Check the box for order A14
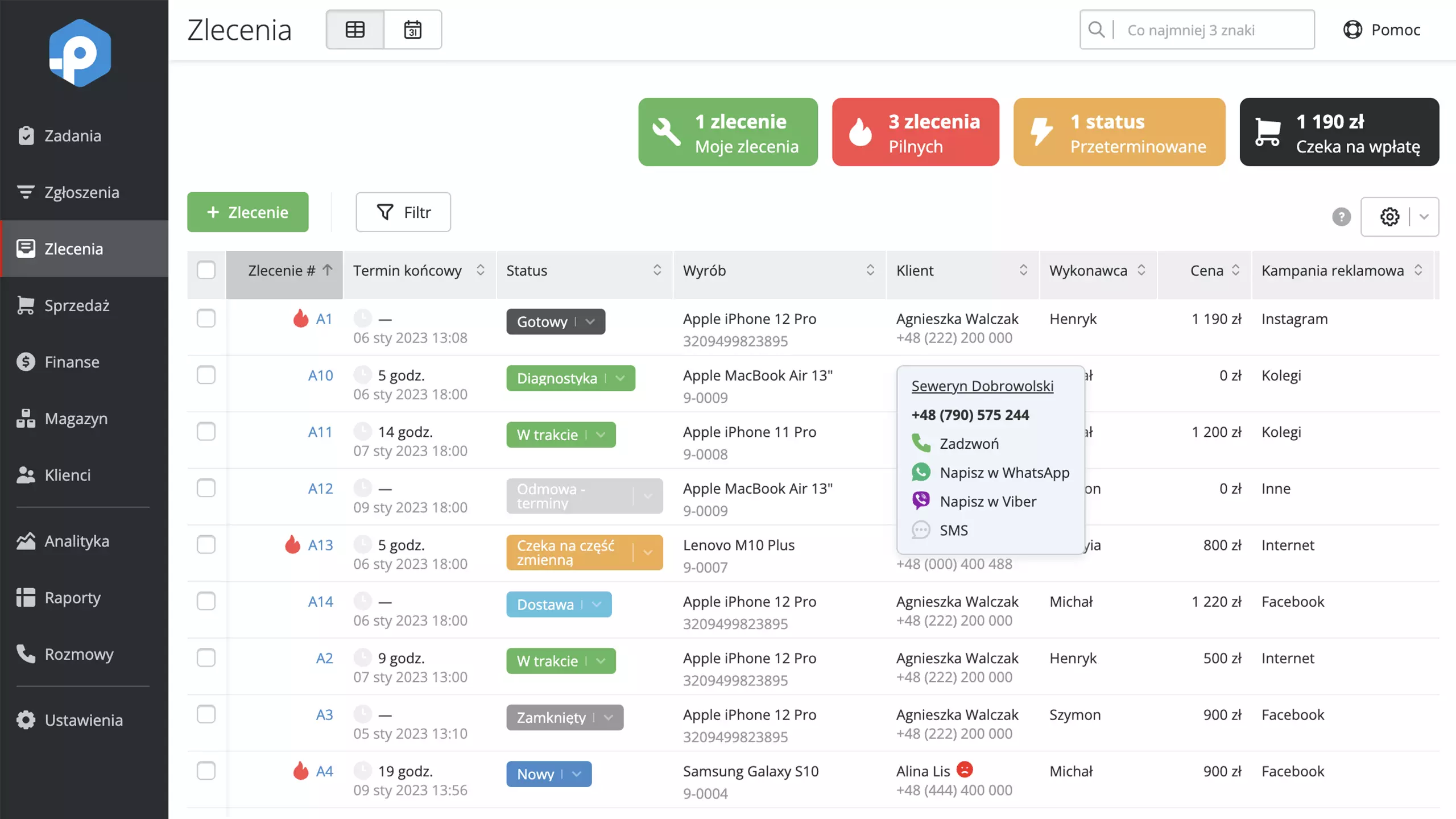This screenshot has width=1456, height=819. pyautogui.click(x=206, y=601)
